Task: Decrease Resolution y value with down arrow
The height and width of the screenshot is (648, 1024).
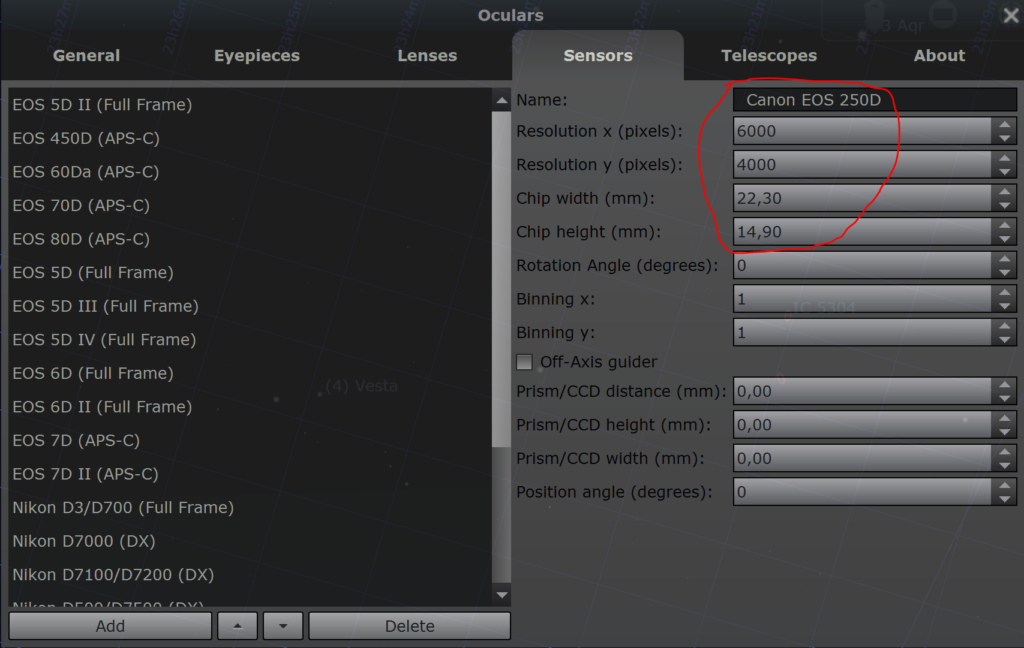Action: [x=1004, y=172]
